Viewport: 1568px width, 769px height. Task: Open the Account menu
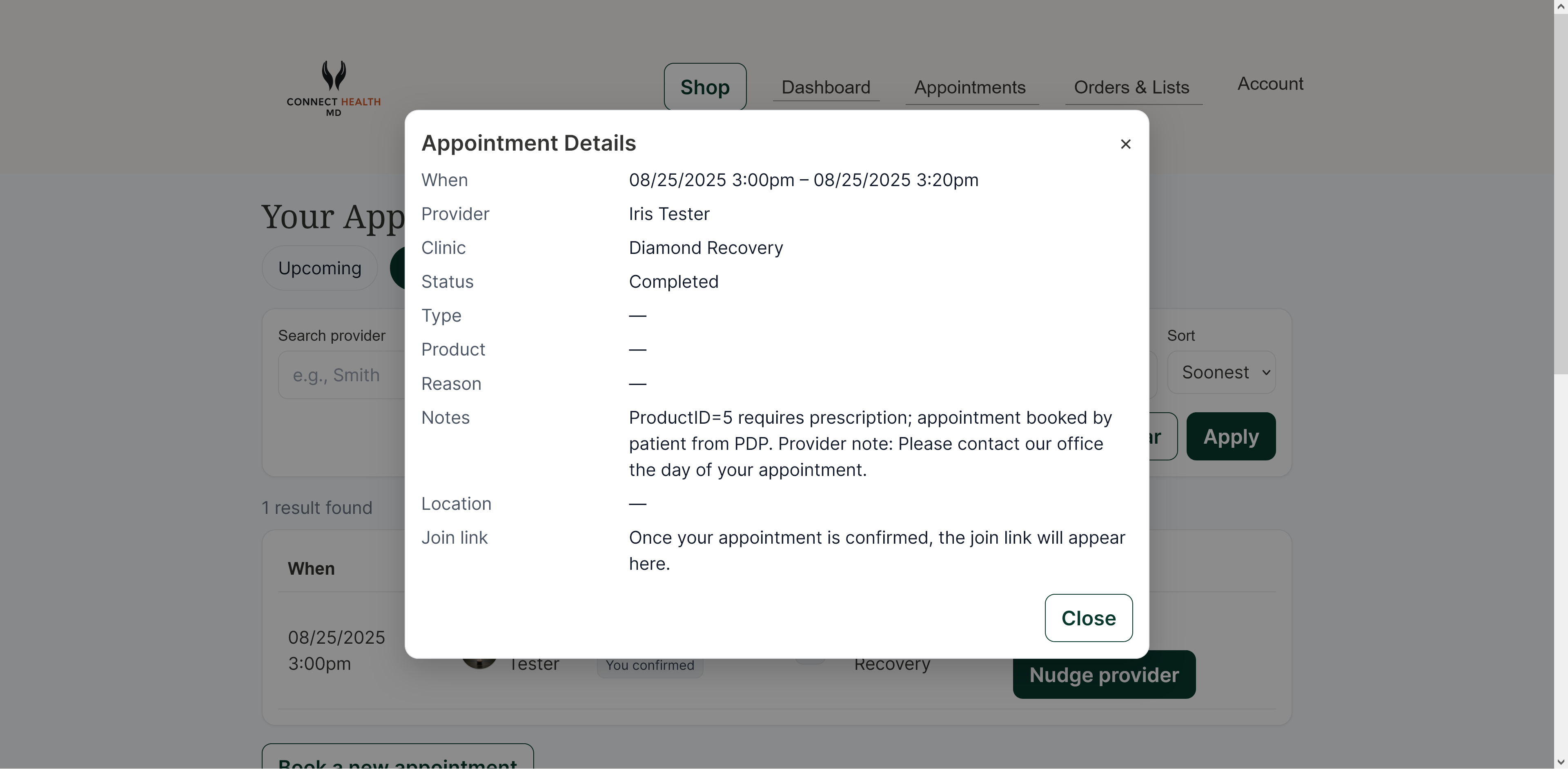[1270, 83]
